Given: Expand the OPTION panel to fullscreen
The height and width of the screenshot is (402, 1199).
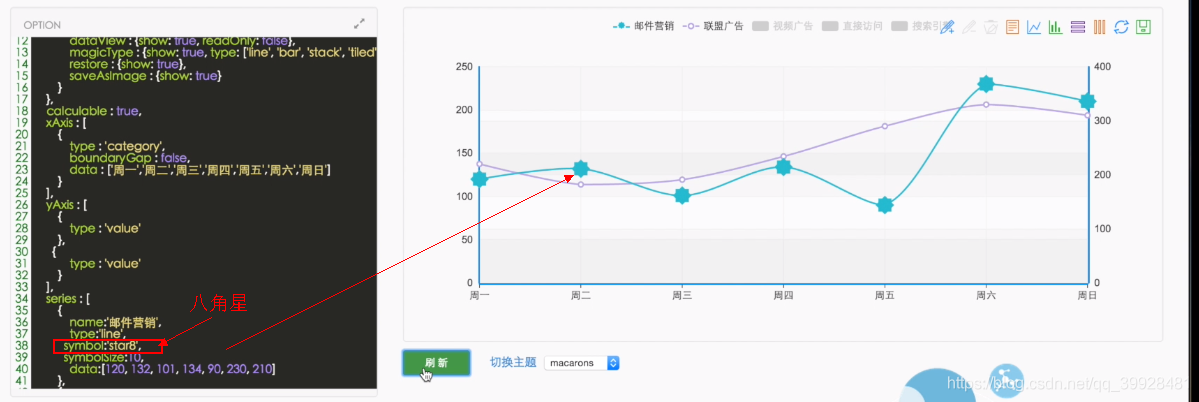Looking at the screenshot, I should tap(360, 24).
